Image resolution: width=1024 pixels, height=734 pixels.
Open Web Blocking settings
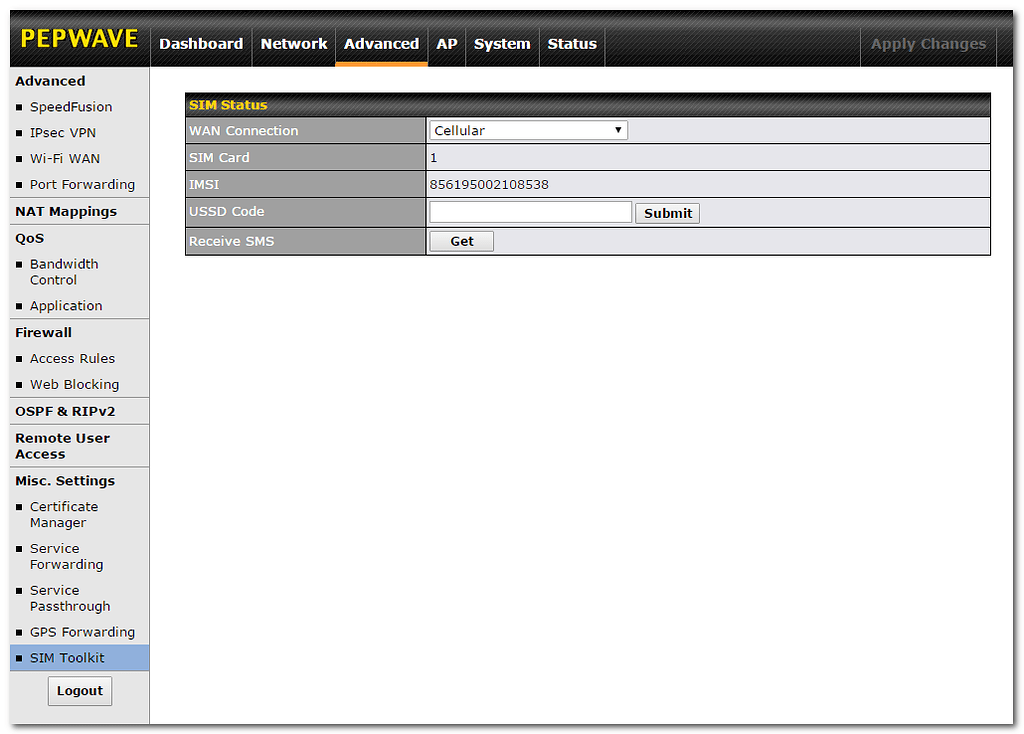tap(72, 384)
